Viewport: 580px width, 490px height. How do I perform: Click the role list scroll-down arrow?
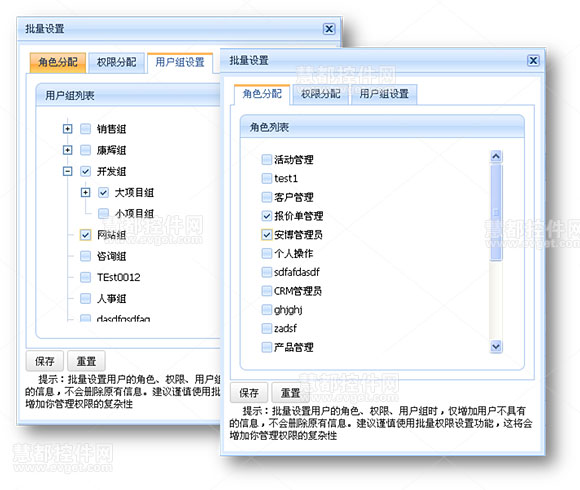click(x=496, y=347)
